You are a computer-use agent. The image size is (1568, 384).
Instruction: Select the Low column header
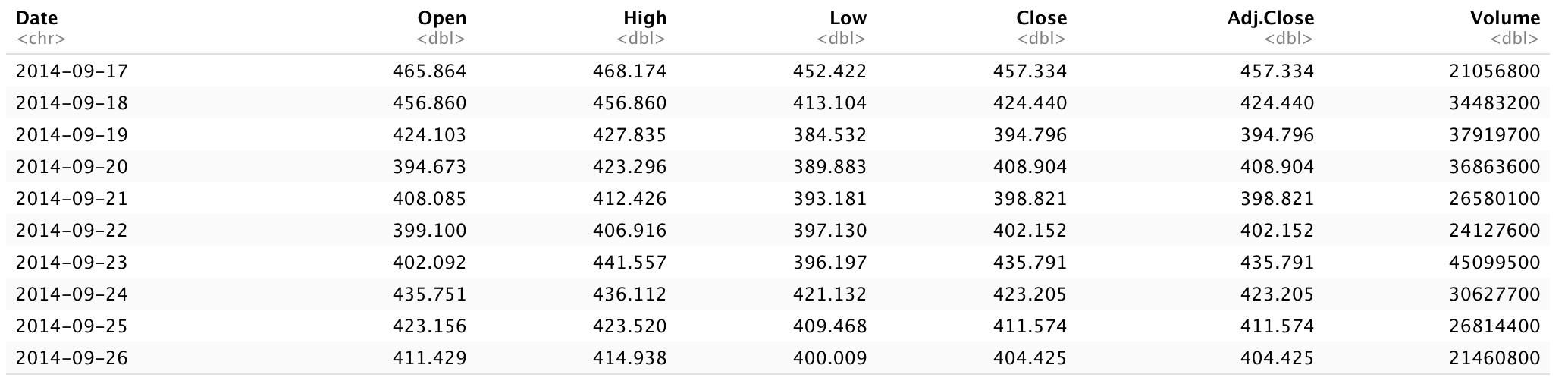(848, 18)
